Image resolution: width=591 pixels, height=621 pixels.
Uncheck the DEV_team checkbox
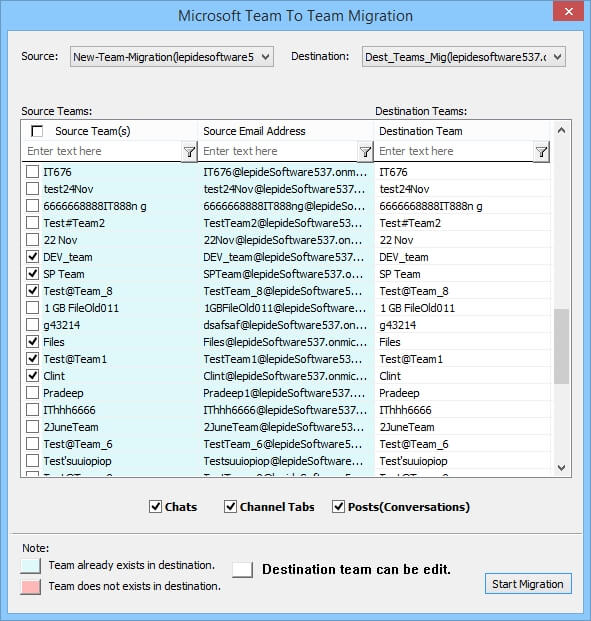(32, 257)
